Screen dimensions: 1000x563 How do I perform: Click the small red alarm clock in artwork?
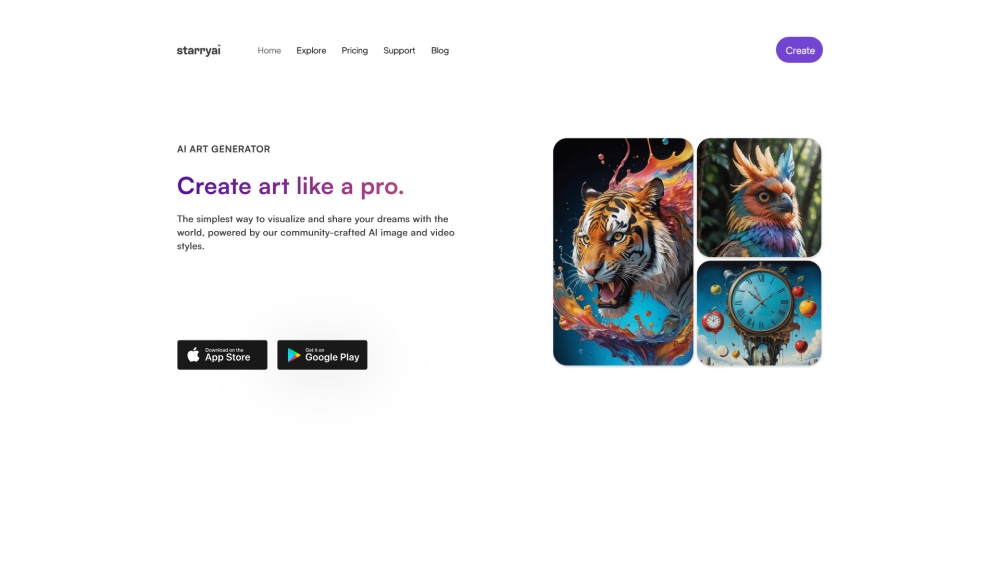pos(712,321)
